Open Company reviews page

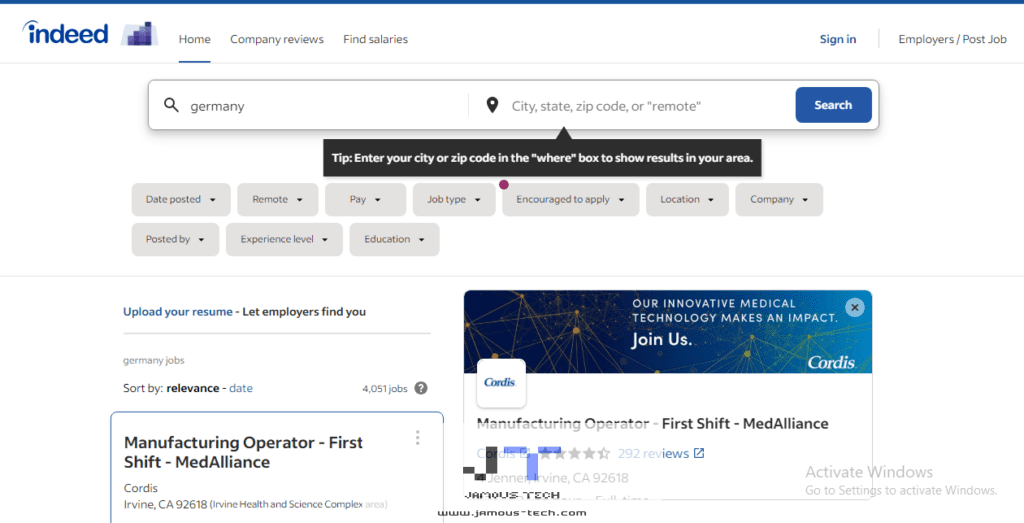[277, 39]
